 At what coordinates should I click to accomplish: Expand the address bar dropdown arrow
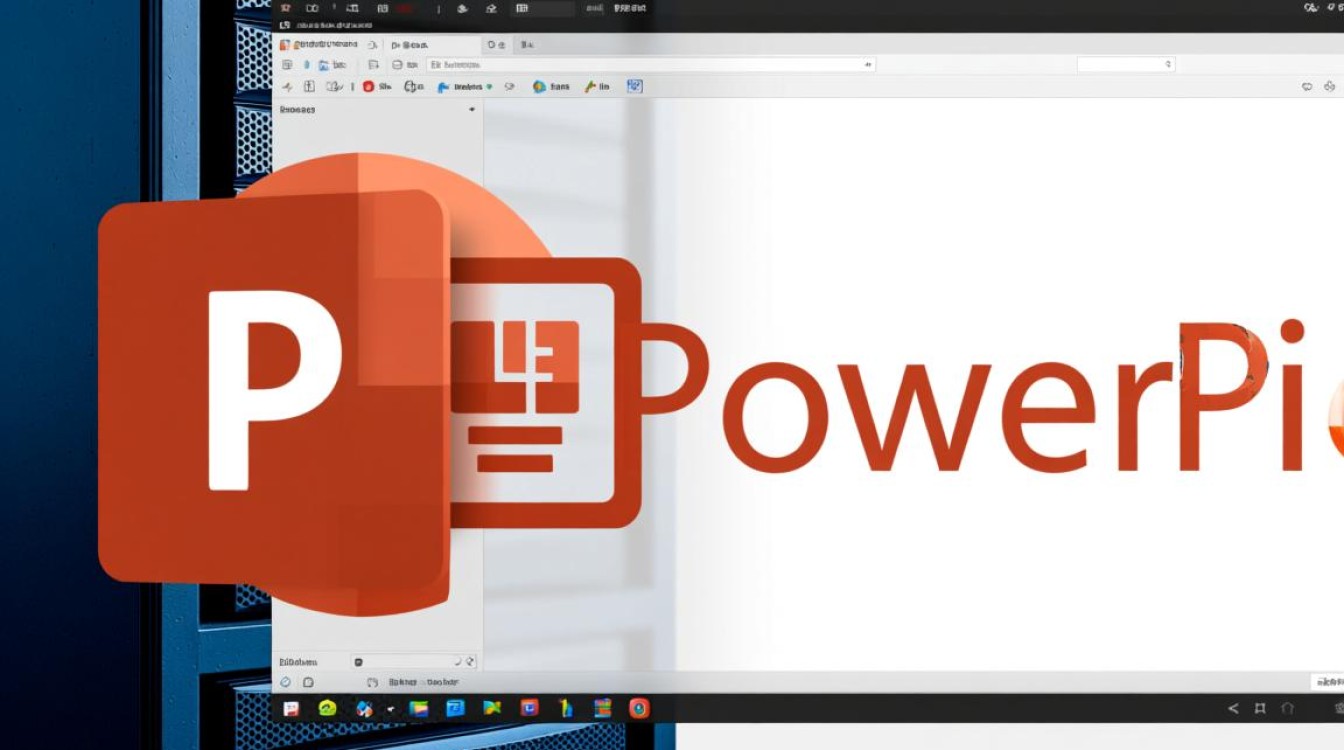tap(868, 64)
